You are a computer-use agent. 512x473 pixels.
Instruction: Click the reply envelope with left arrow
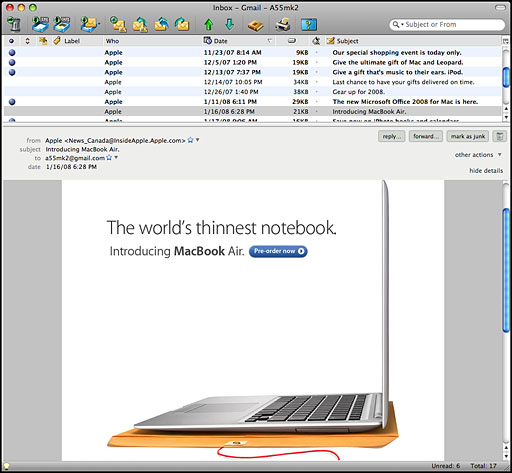[x=161, y=24]
